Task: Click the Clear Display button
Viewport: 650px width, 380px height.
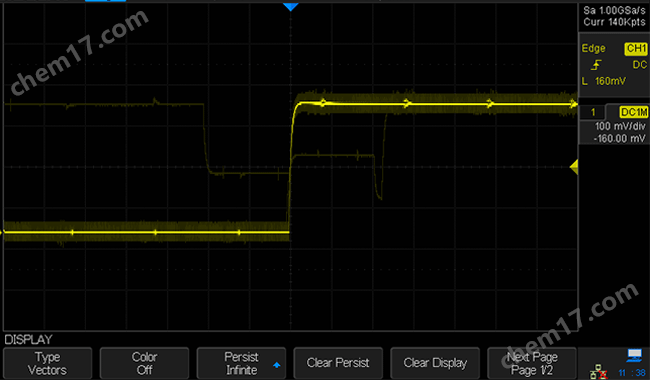Action: click(435, 363)
